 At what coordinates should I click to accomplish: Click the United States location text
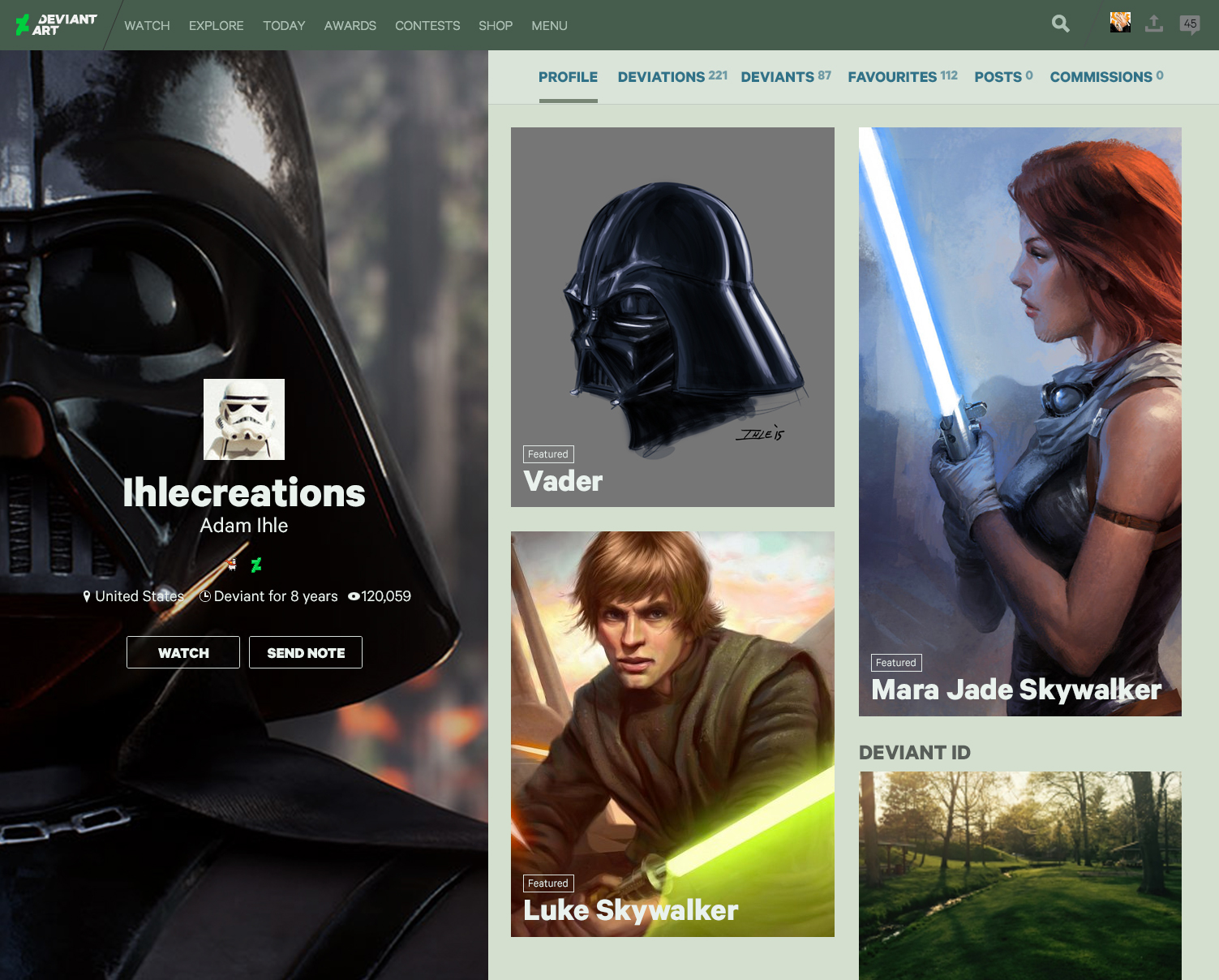click(139, 596)
